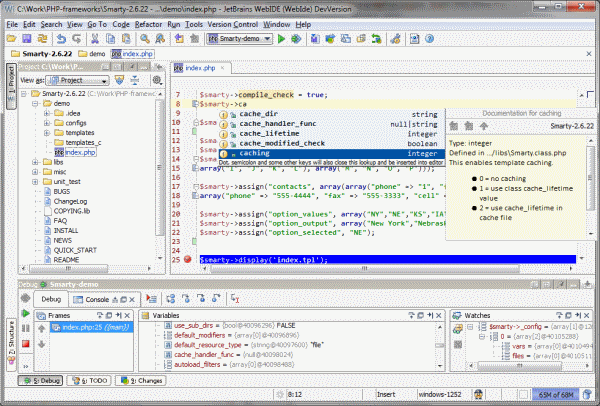Toggle the 5: Debug tool window button
This screenshot has height=406, width=600.
click(x=41, y=380)
